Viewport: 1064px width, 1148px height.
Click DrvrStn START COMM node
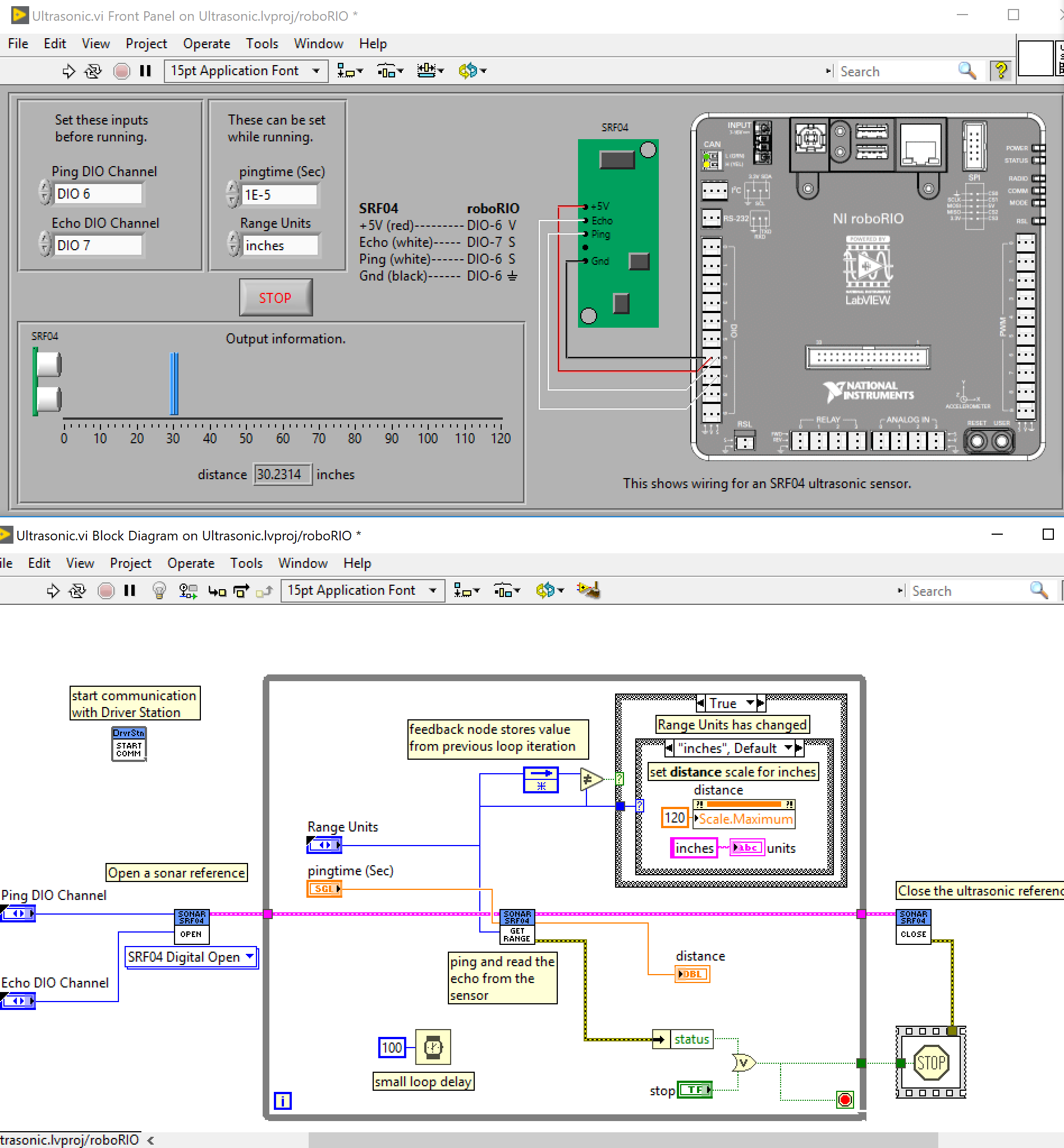click(129, 744)
